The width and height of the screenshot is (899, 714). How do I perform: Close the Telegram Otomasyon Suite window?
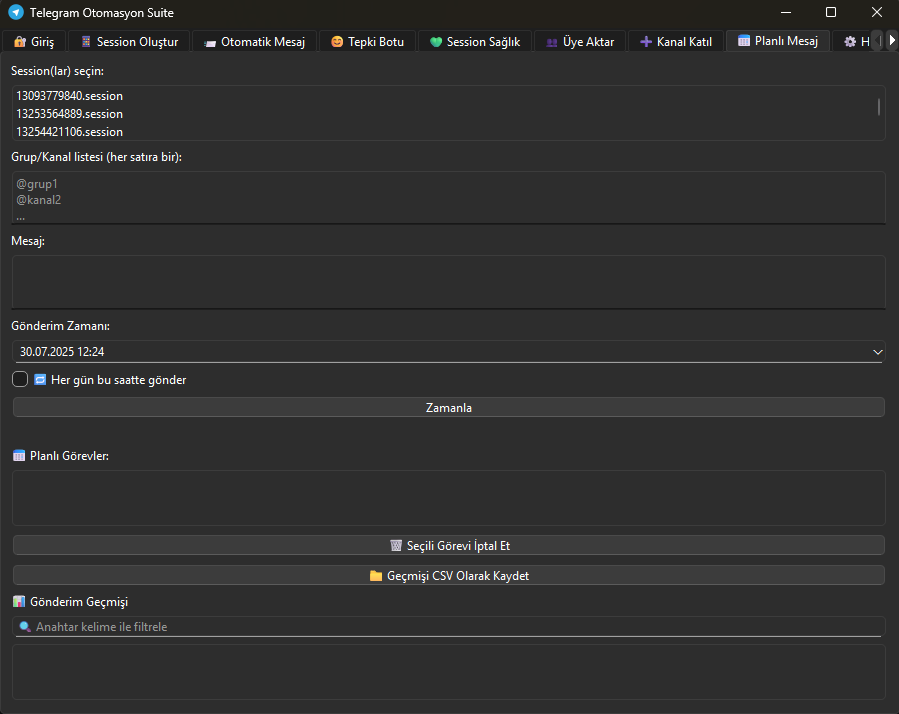coord(877,12)
